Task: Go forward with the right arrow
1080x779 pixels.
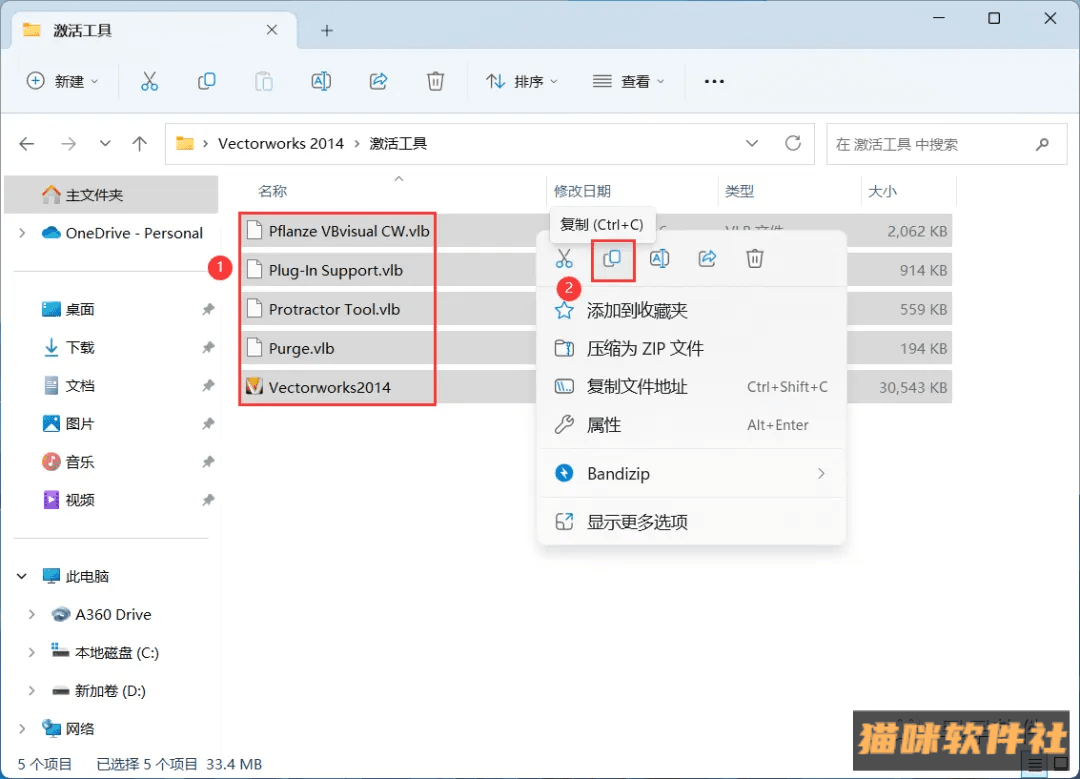Action: point(68,144)
